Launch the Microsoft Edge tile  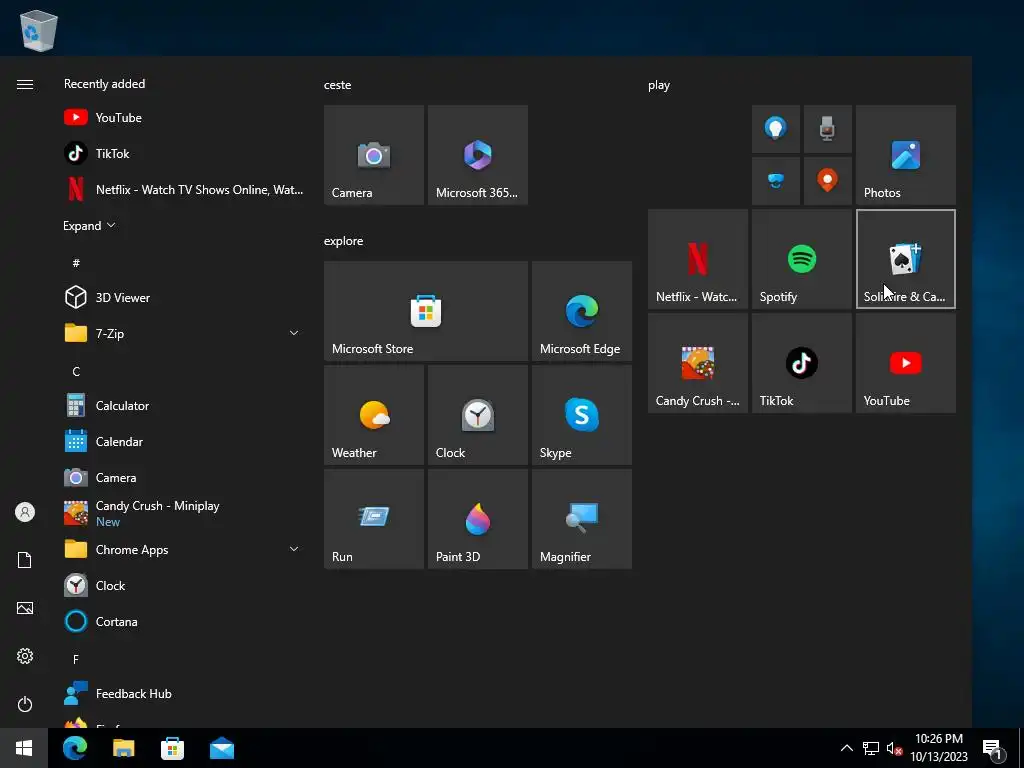pos(582,311)
